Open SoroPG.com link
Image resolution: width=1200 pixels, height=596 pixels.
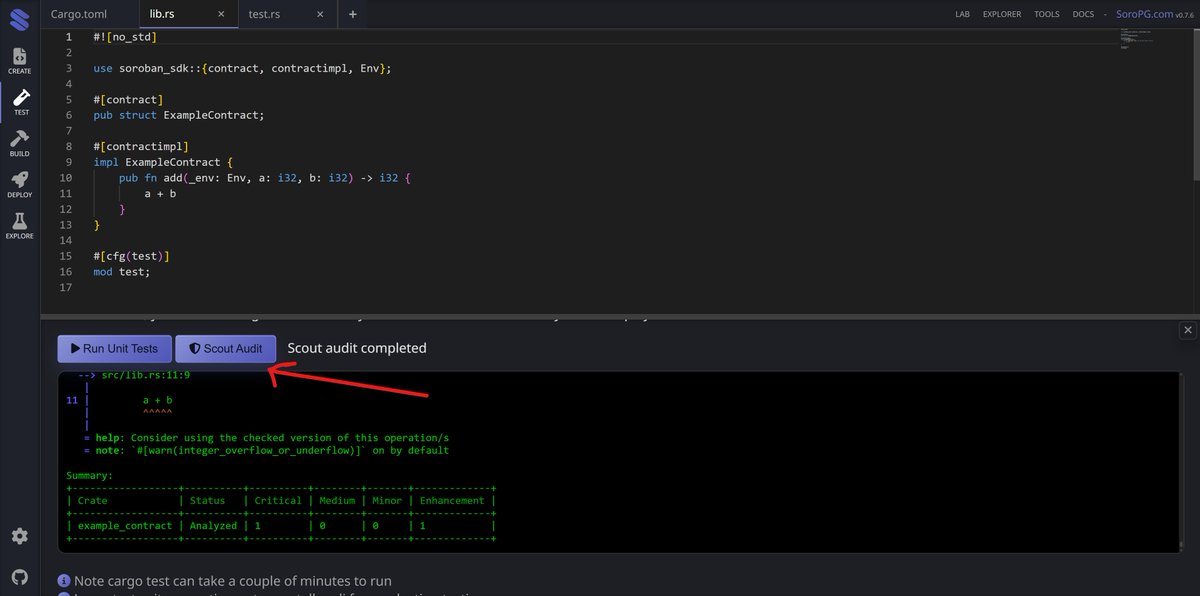(x=1144, y=14)
